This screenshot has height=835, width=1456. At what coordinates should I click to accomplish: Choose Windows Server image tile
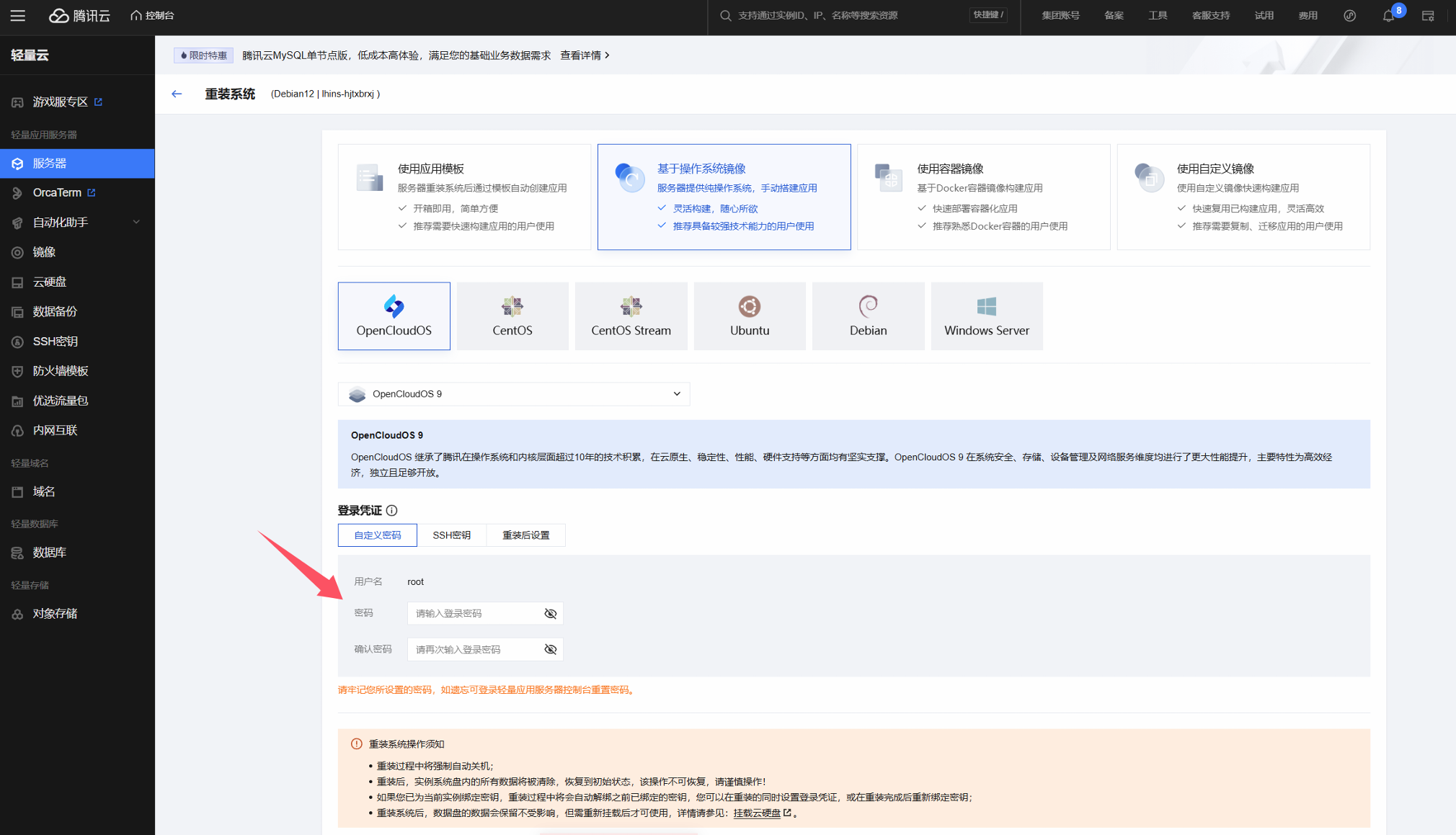[x=986, y=316]
